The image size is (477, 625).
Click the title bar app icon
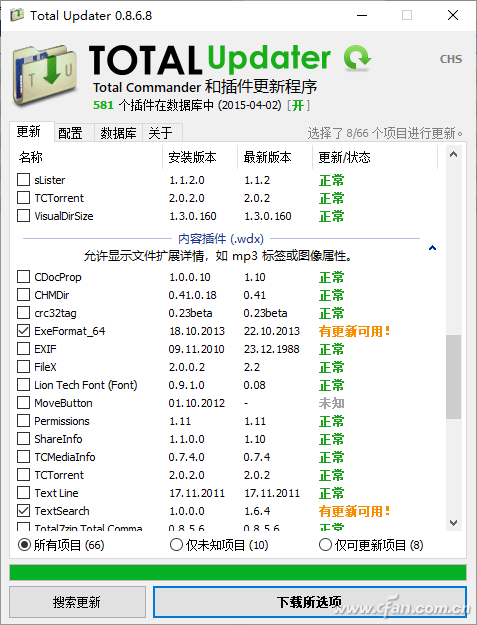[x=17, y=15]
